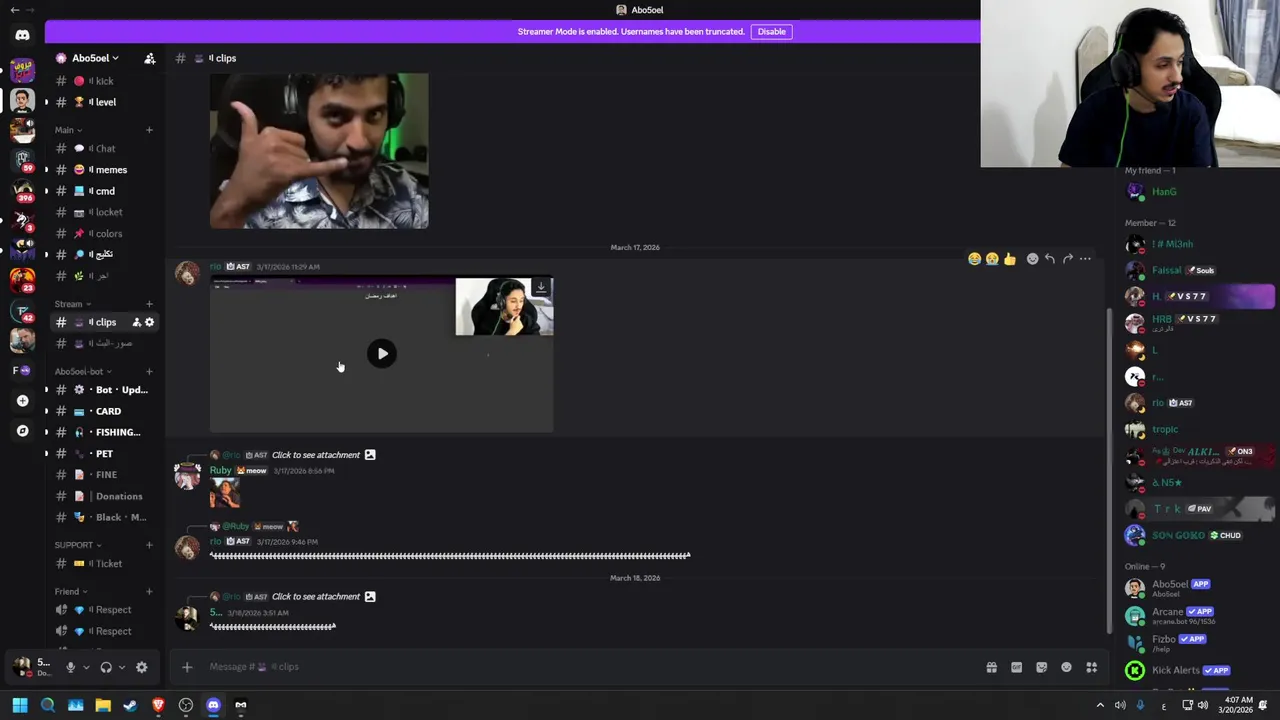Open more options for rio's message
The width and height of the screenshot is (1280, 720).
pyautogui.click(x=1085, y=259)
